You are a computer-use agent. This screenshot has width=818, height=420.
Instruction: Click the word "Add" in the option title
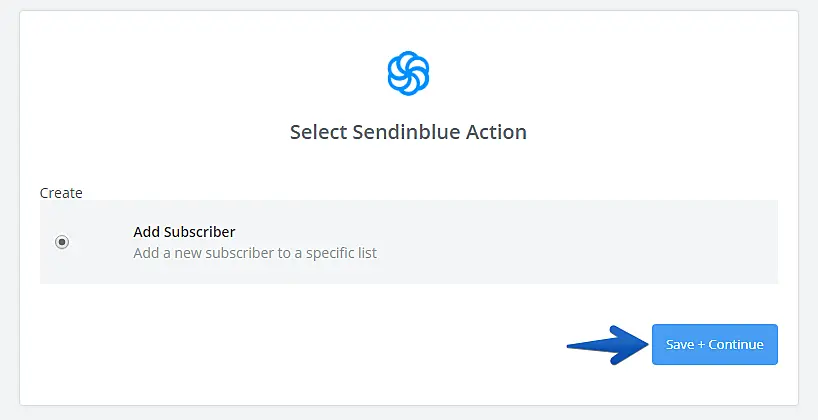click(146, 232)
